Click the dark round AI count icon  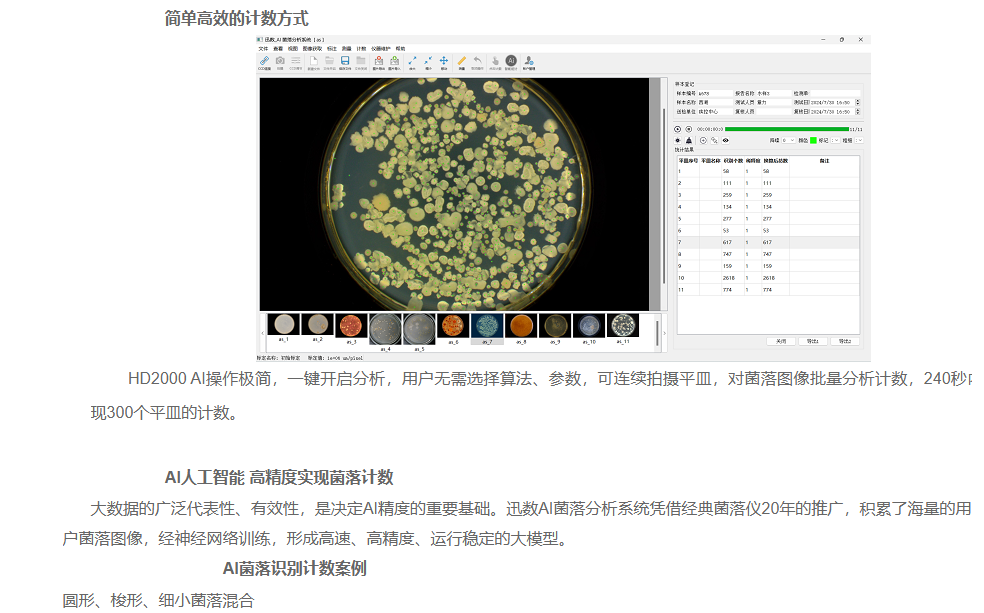(511, 60)
